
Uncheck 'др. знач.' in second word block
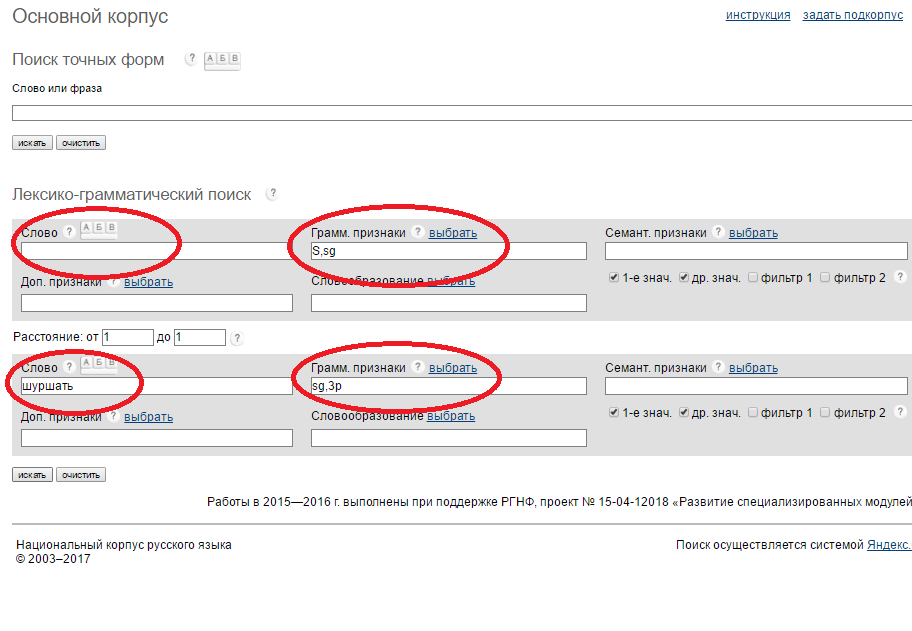[x=683, y=412]
